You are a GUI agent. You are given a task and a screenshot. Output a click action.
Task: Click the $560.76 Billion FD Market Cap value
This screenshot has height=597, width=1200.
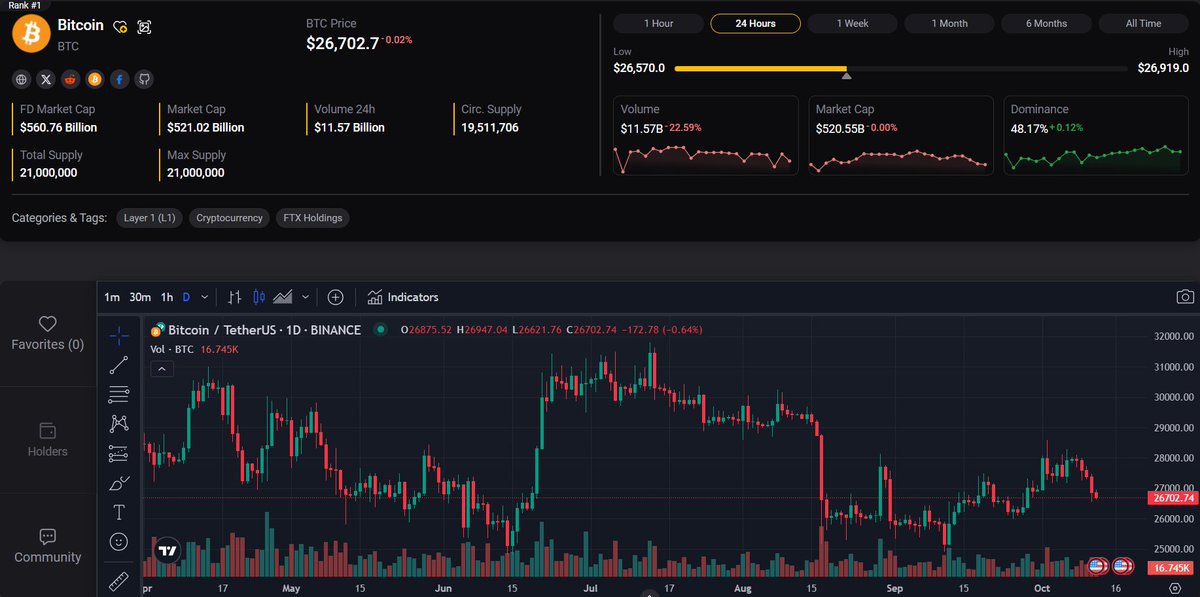59,128
